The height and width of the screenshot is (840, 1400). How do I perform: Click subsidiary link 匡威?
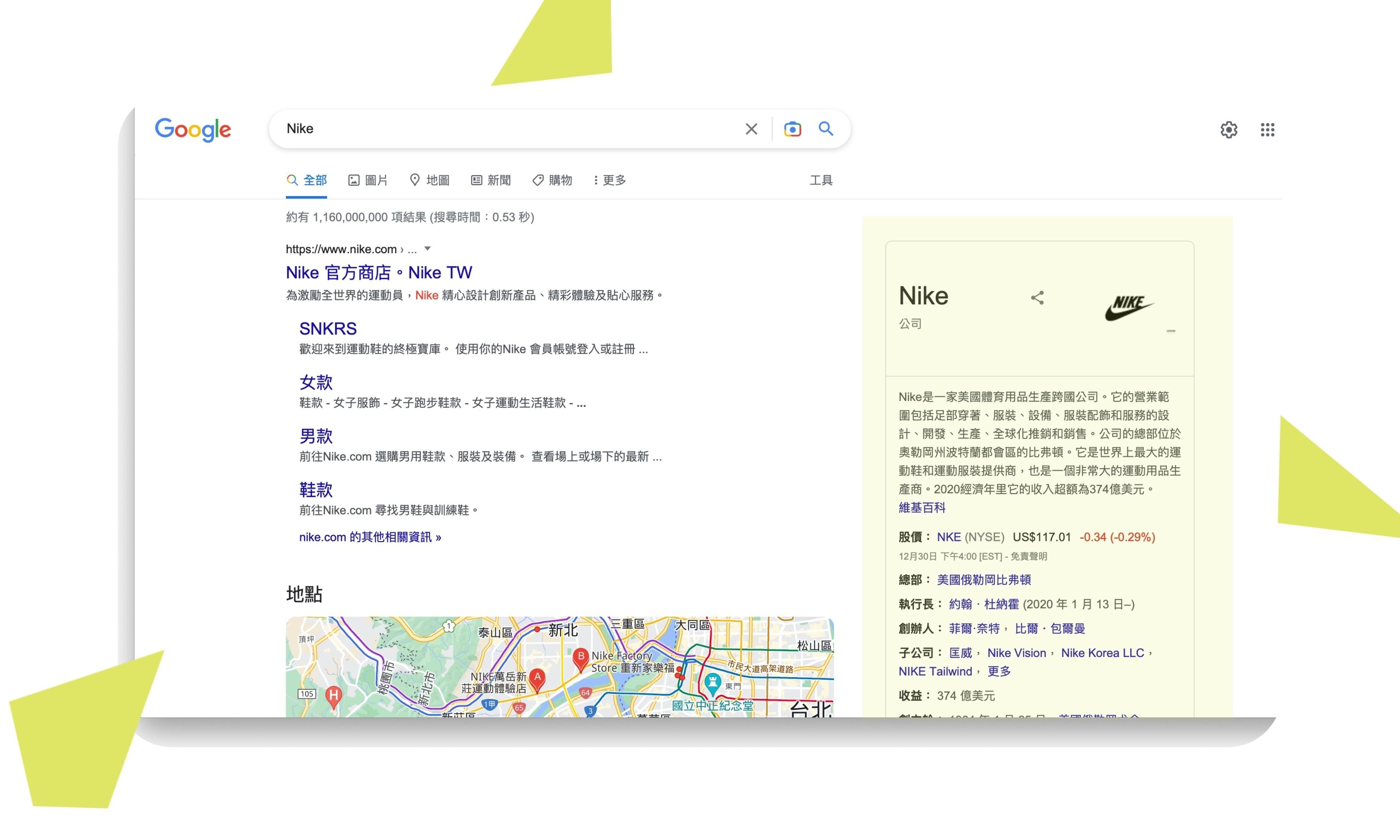960,652
